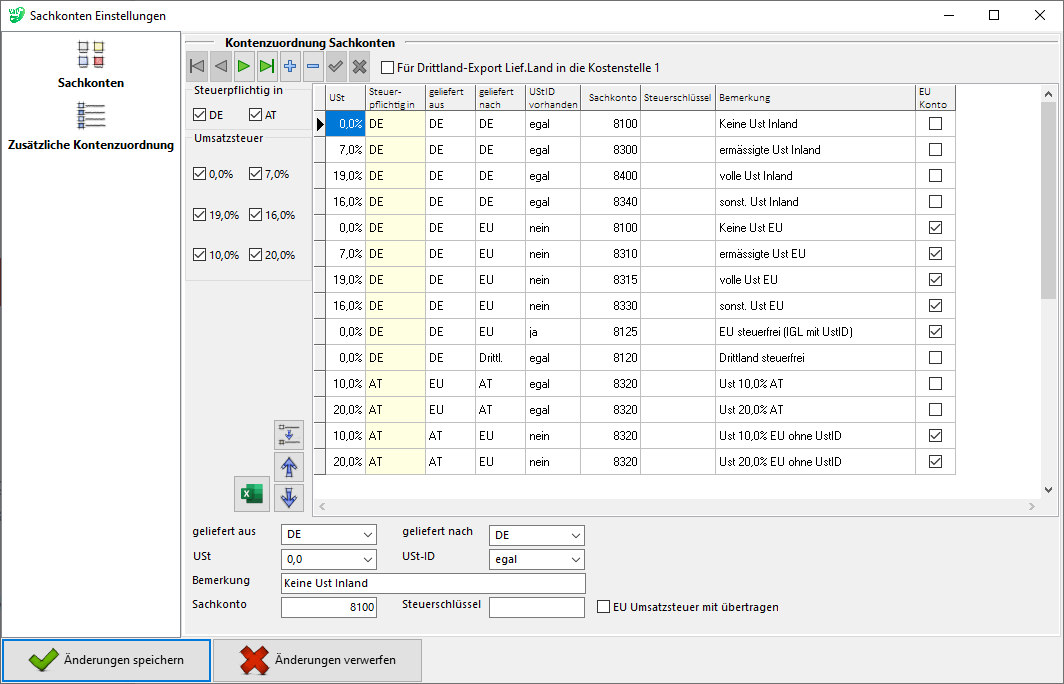
Task: Check EU Umsatzsteuer mit übertragen
Action: point(603,607)
